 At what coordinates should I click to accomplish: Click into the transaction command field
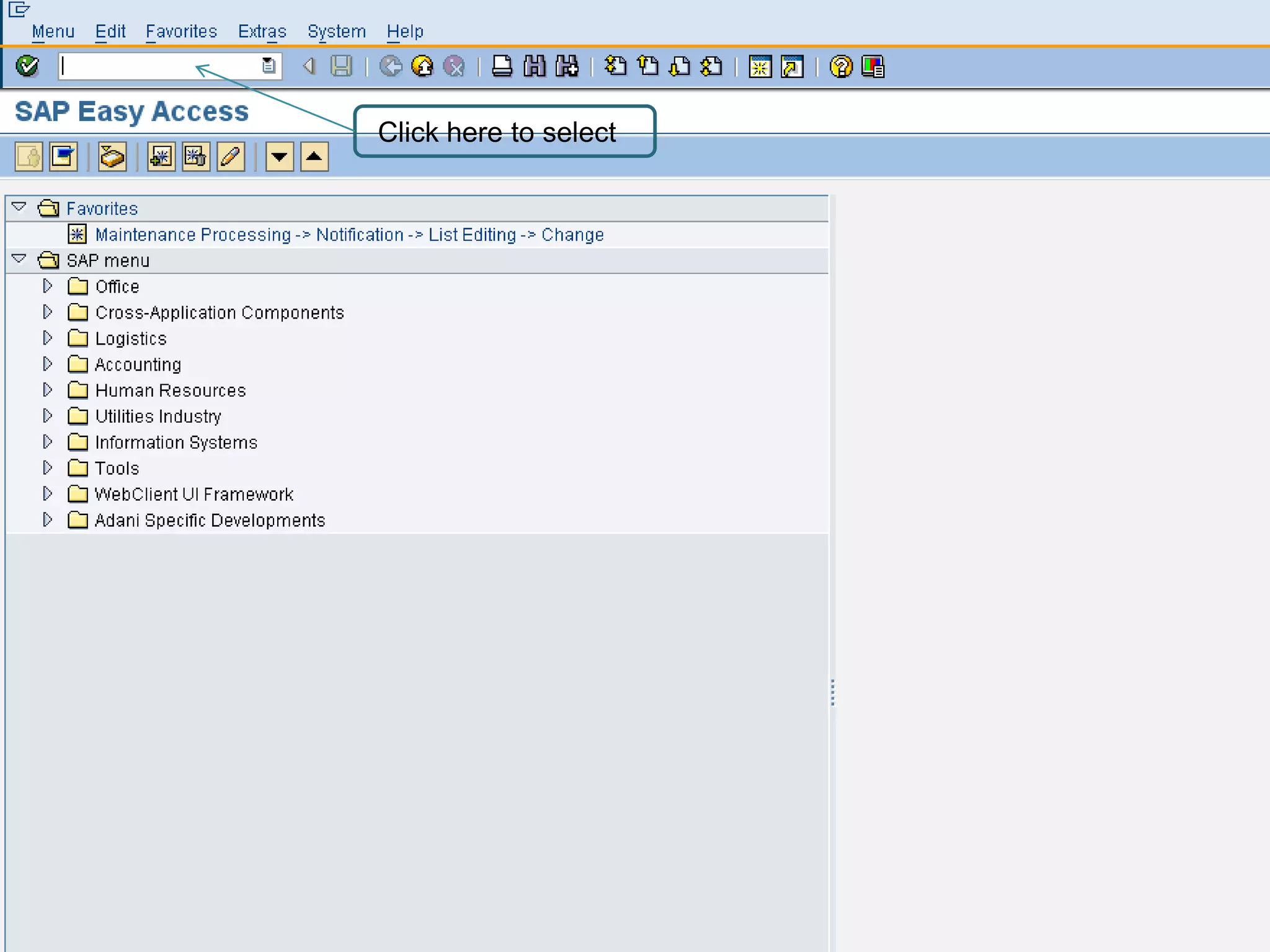[158, 66]
